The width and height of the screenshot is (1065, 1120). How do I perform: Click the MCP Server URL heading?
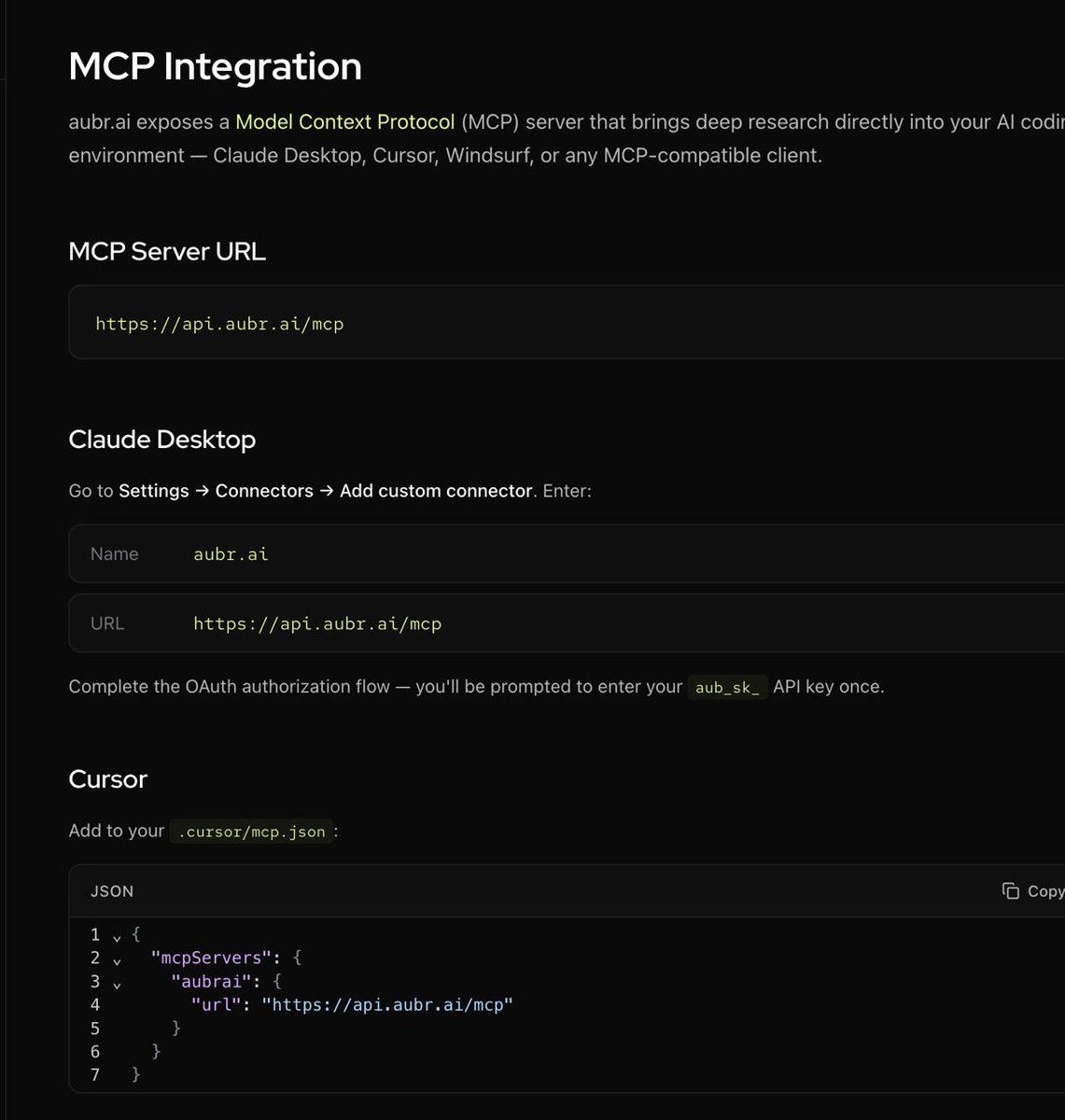(x=167, y=251)
